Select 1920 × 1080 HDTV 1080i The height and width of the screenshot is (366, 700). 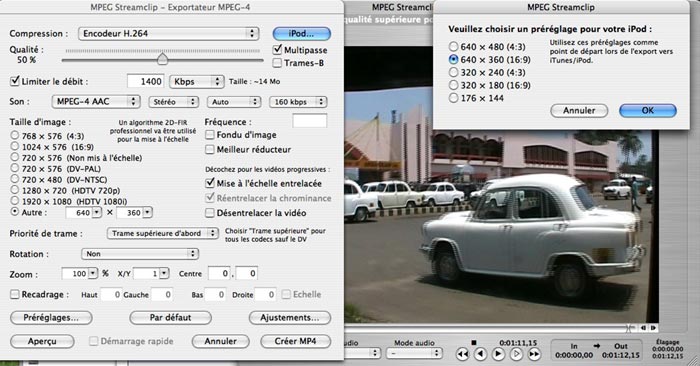15,201
